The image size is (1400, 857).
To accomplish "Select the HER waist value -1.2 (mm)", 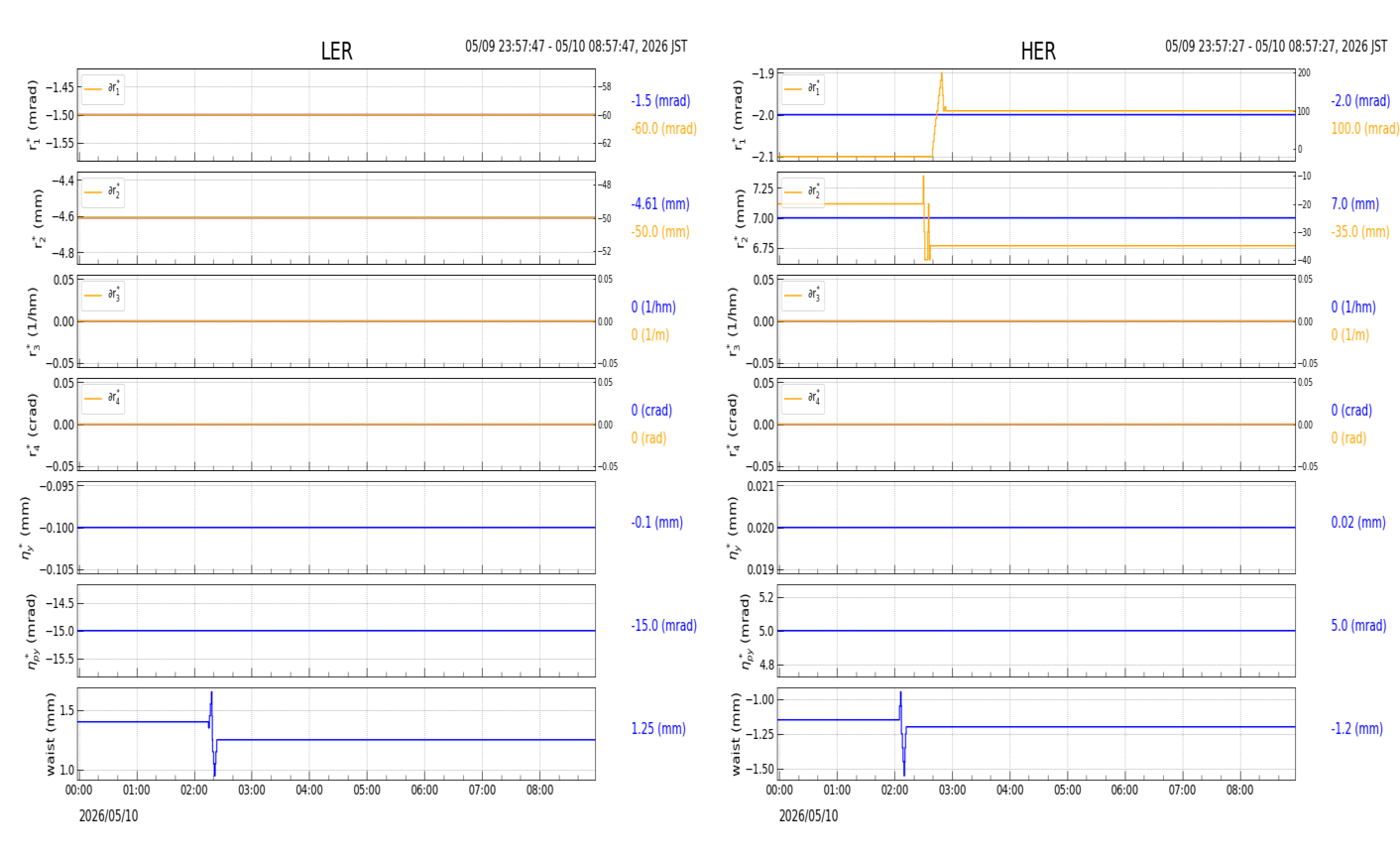I will click(x=1356, y=729).
